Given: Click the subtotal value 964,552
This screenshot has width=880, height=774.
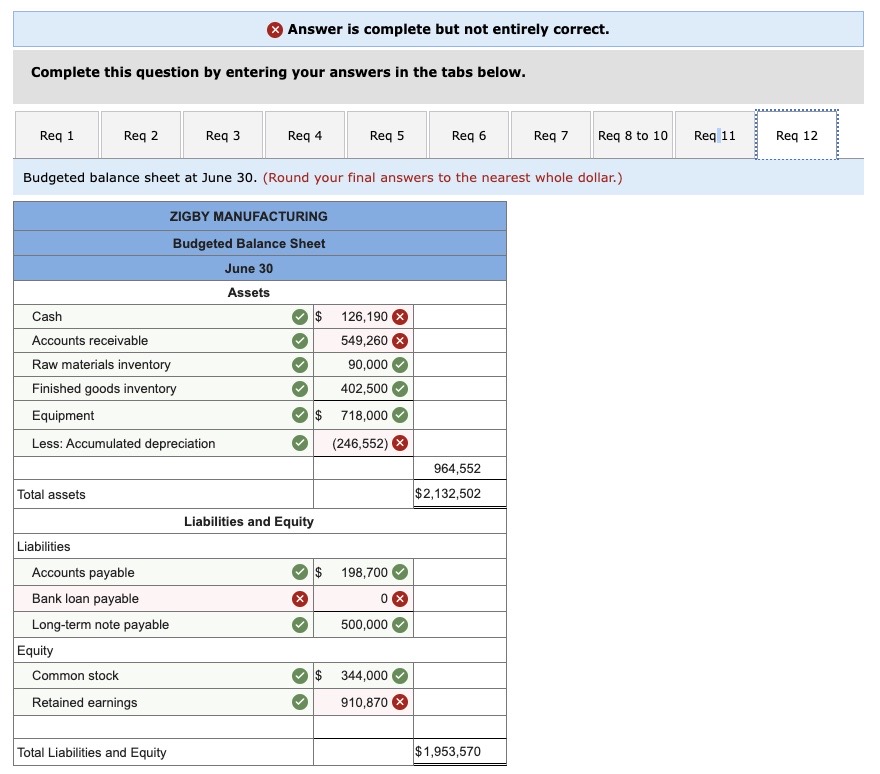Looking at the screenshot, I should [457, 468].
